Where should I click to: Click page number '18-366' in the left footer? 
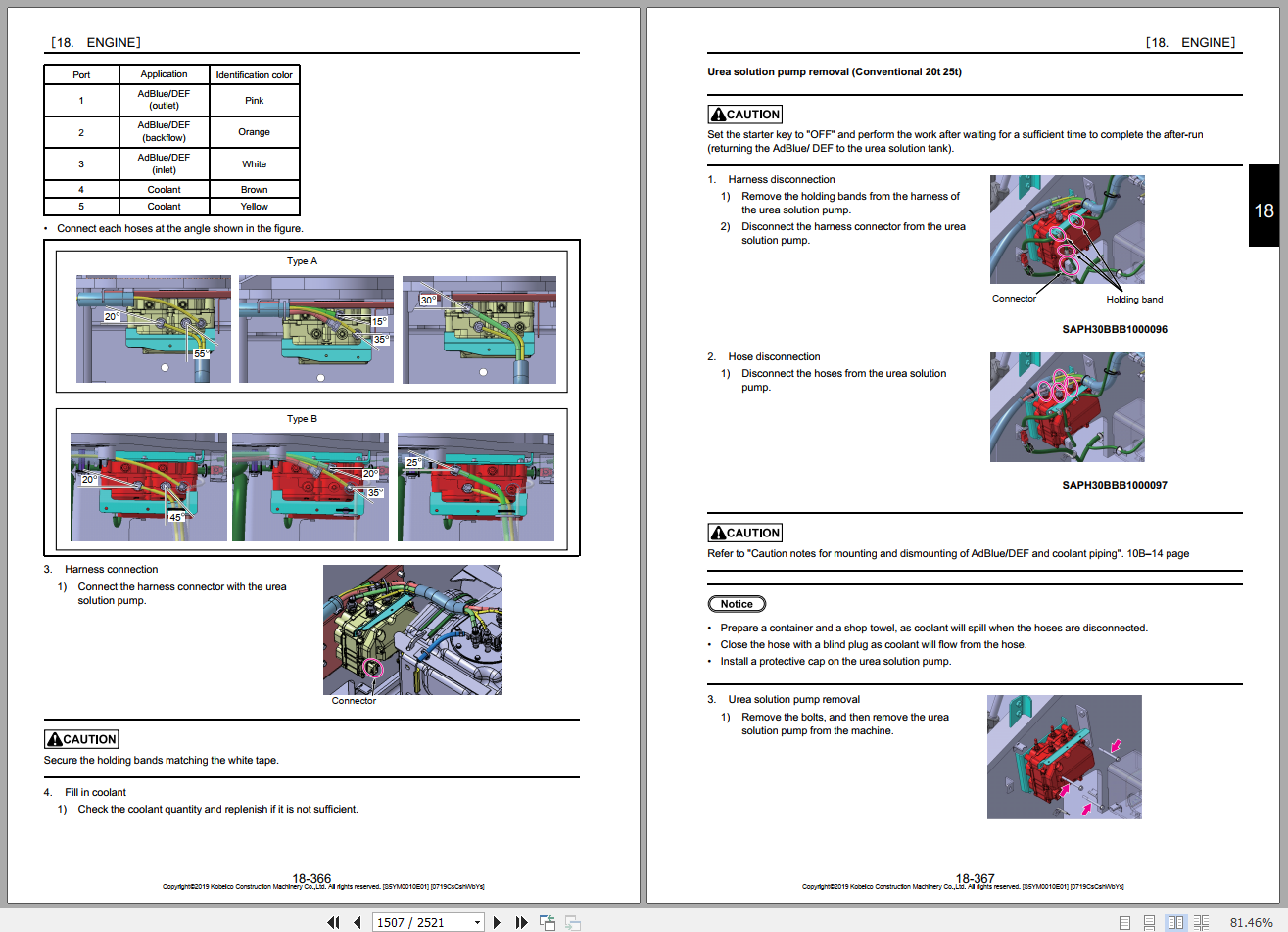coord(311,878)
